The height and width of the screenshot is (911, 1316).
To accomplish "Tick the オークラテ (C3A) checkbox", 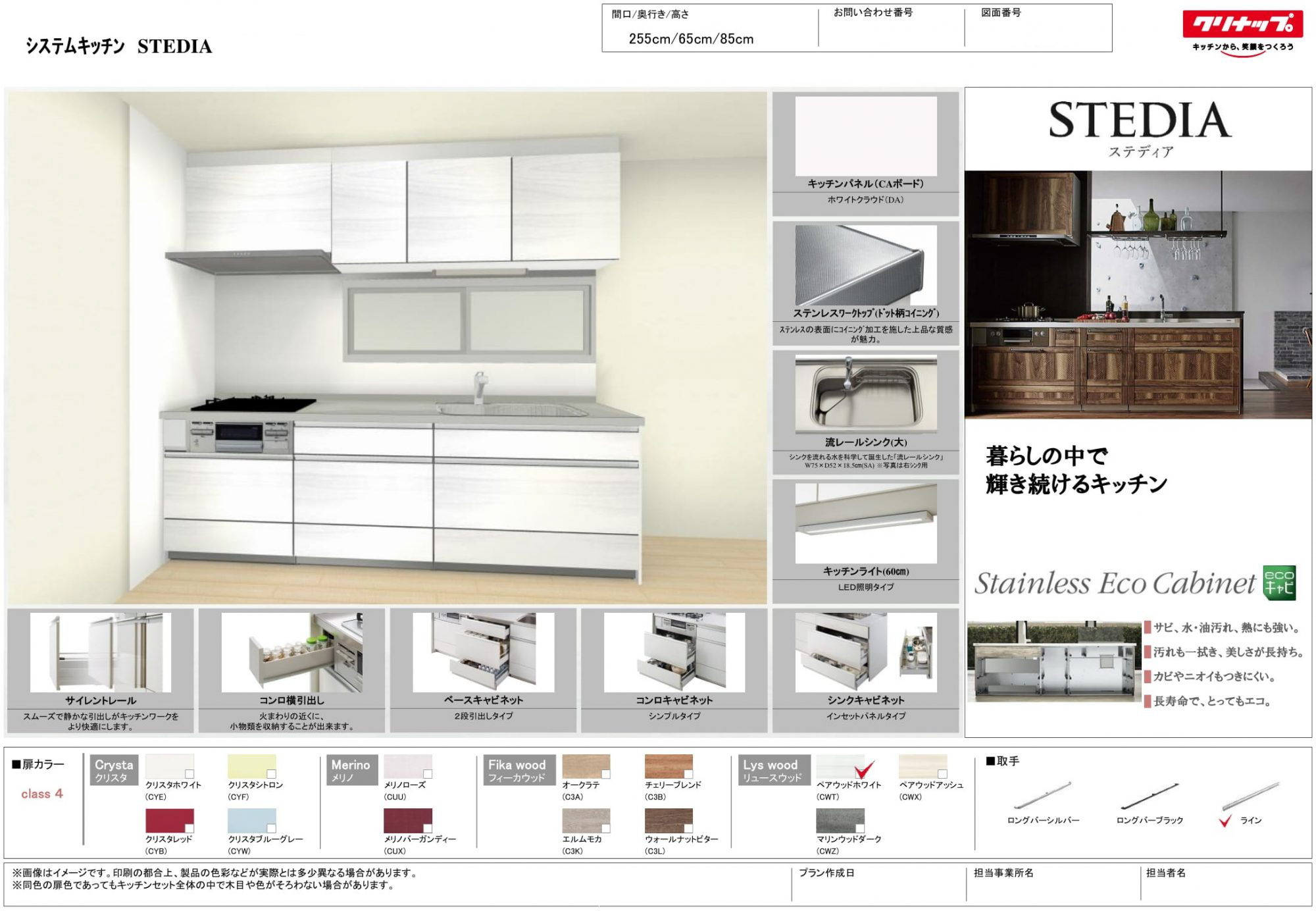I will (606, 774).
